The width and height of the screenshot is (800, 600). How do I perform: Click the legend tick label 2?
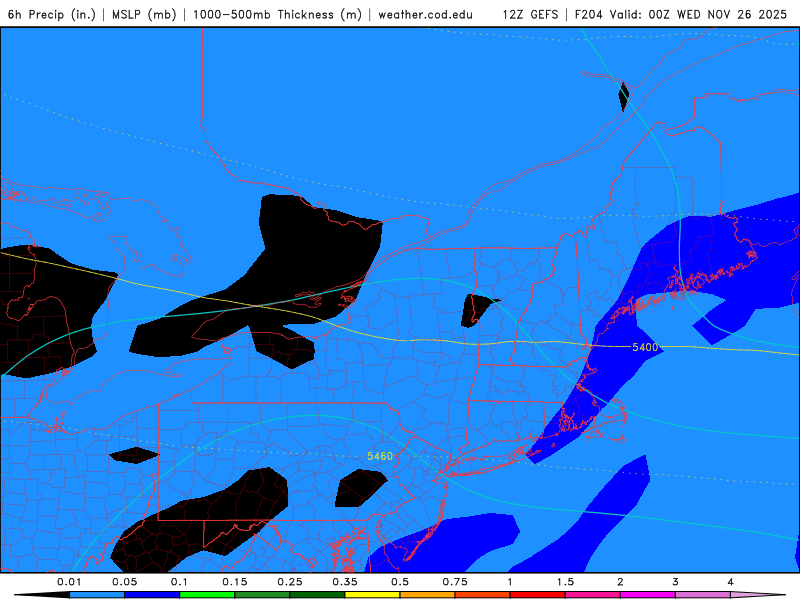tap(620, 582)
